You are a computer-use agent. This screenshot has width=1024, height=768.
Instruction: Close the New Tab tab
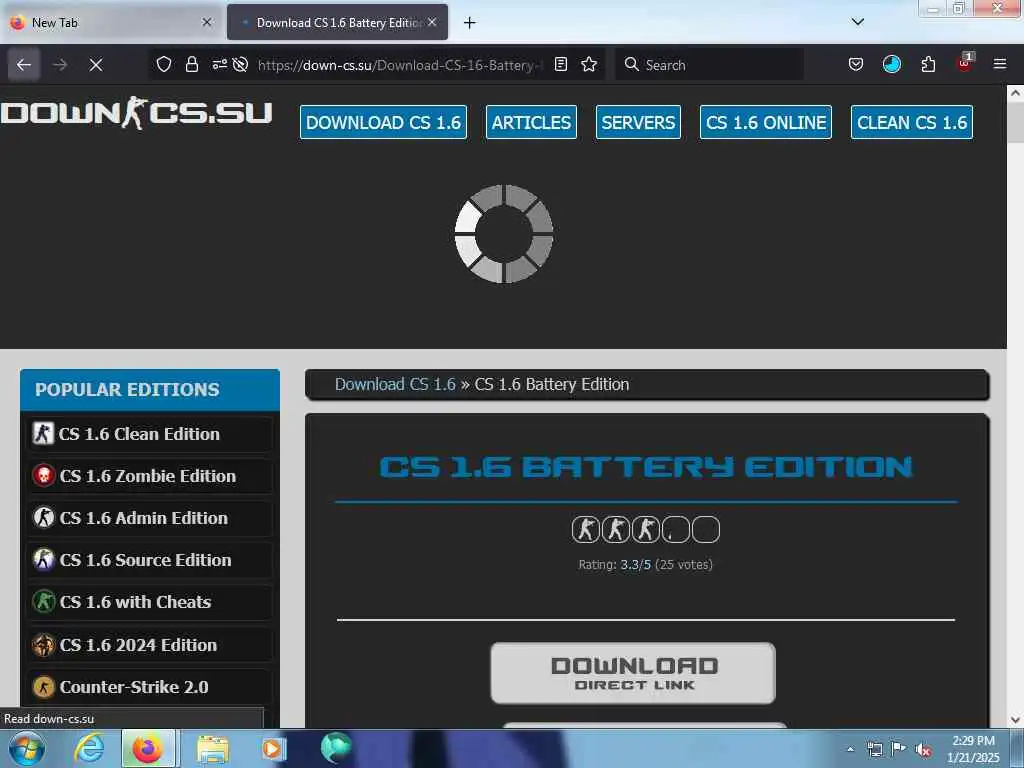[x=207, y=22]
